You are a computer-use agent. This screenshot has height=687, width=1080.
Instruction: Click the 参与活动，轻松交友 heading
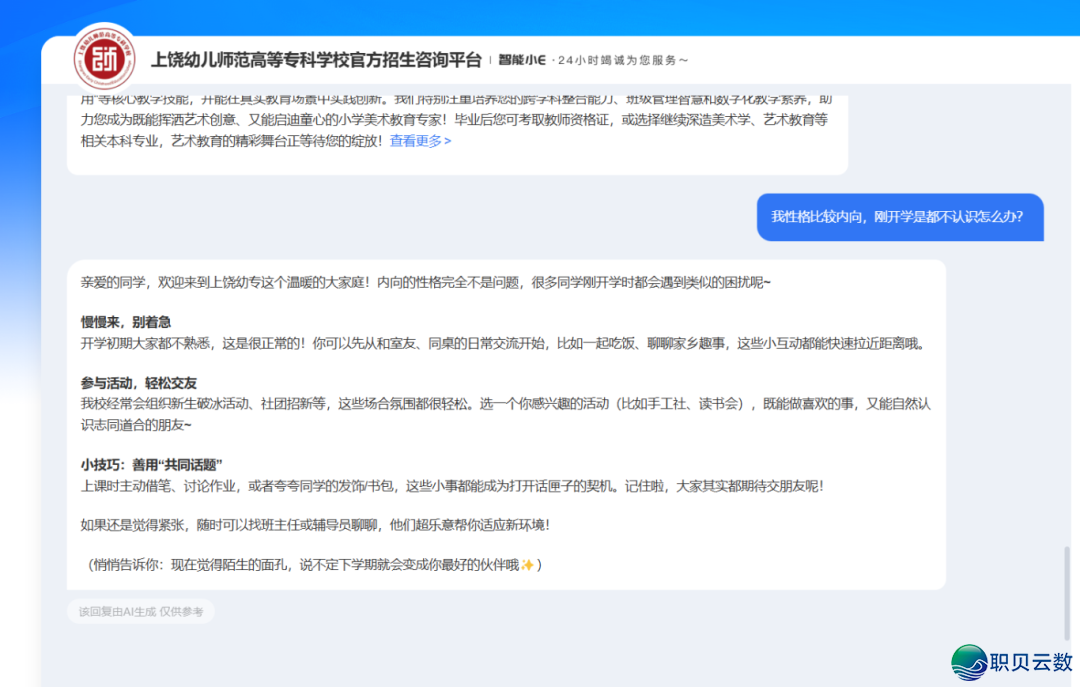click(138, 383)
